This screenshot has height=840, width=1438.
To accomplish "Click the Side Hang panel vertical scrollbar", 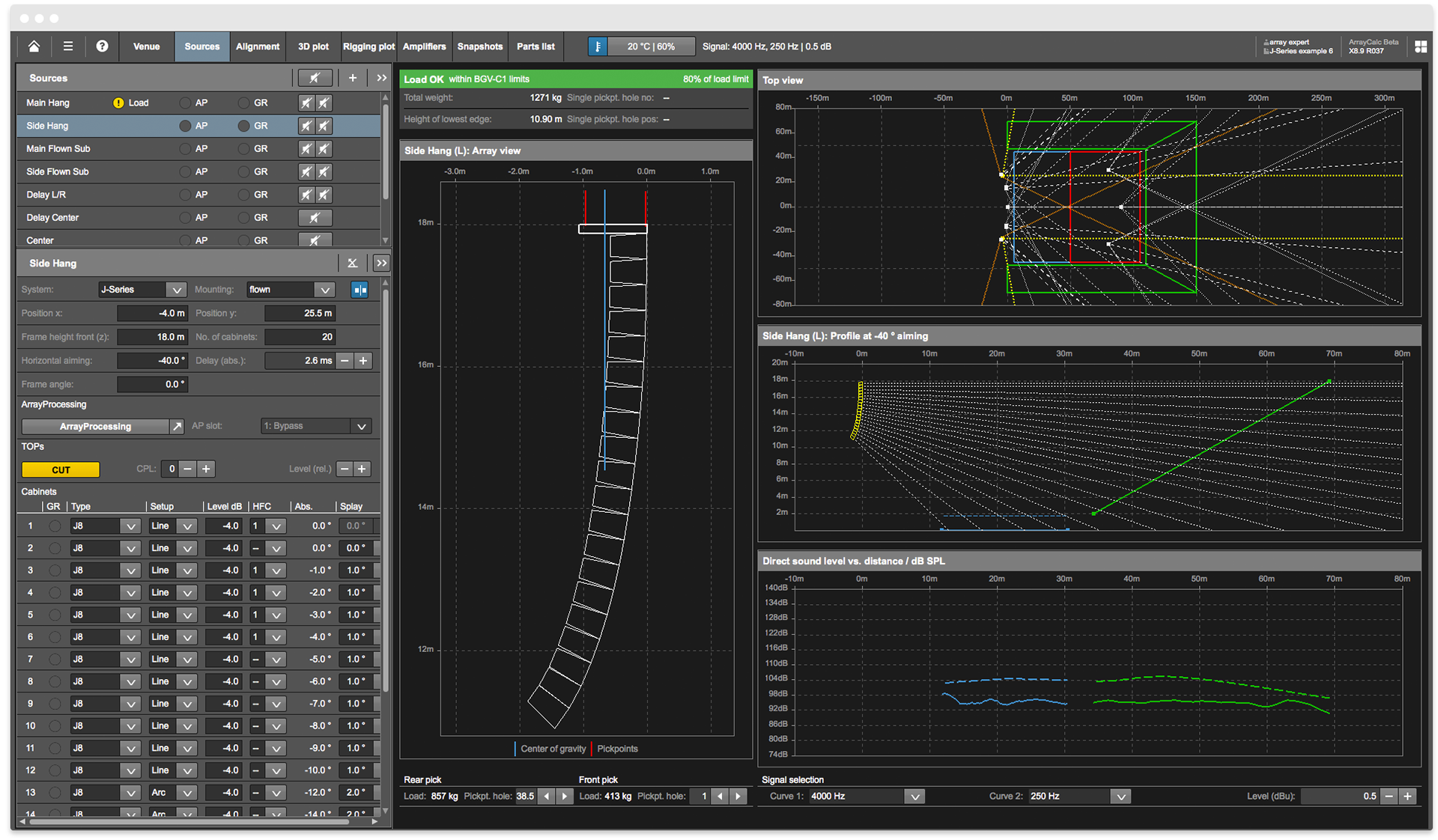I will pyautogui.click(x=386, y=490).
